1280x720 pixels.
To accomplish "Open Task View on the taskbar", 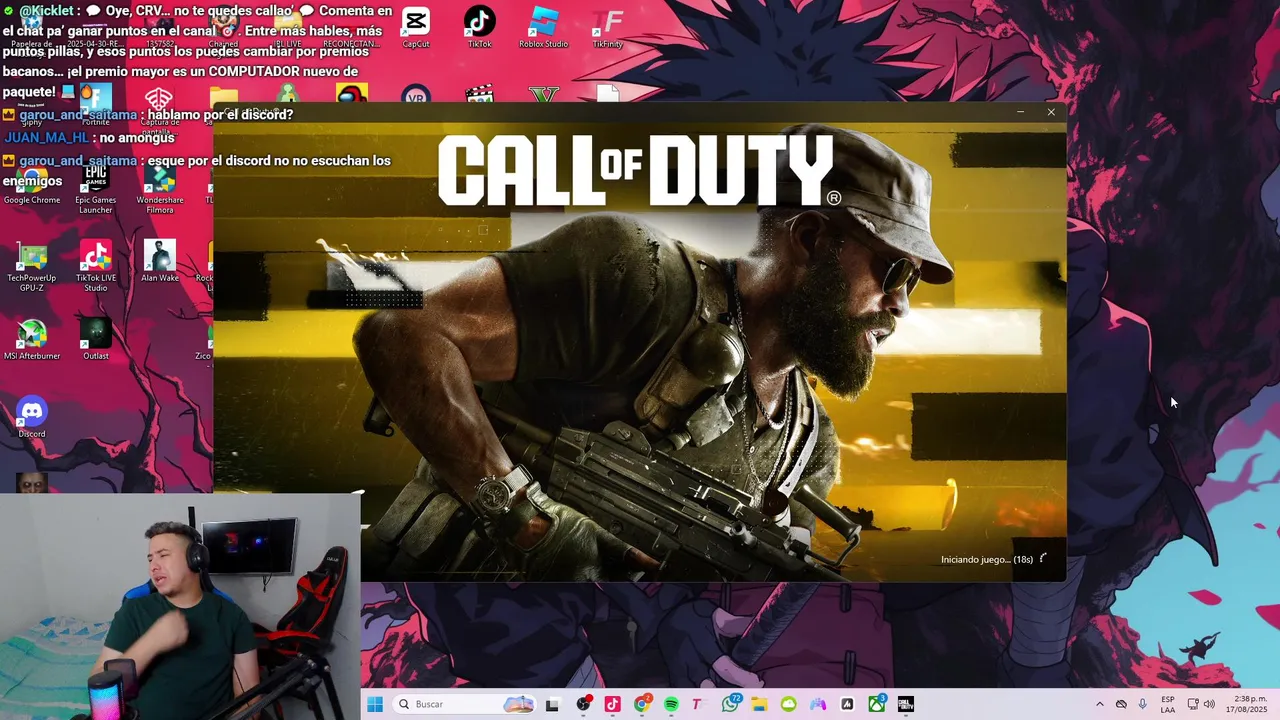I will [552, 704].
